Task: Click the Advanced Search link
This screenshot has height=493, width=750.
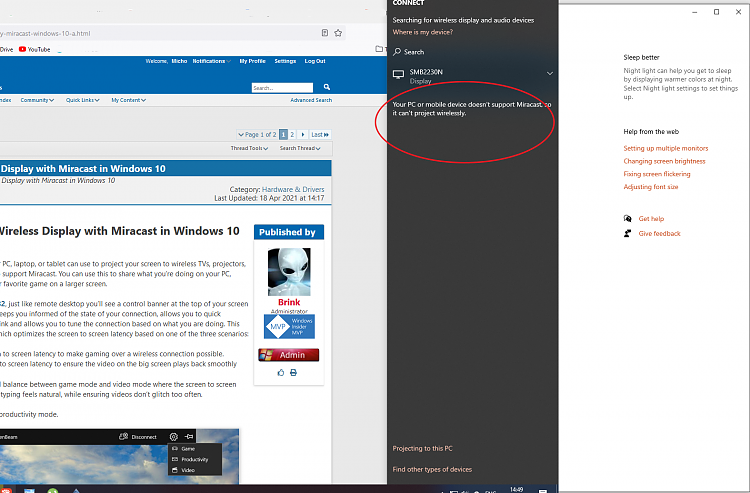Action: pos(311,100)
